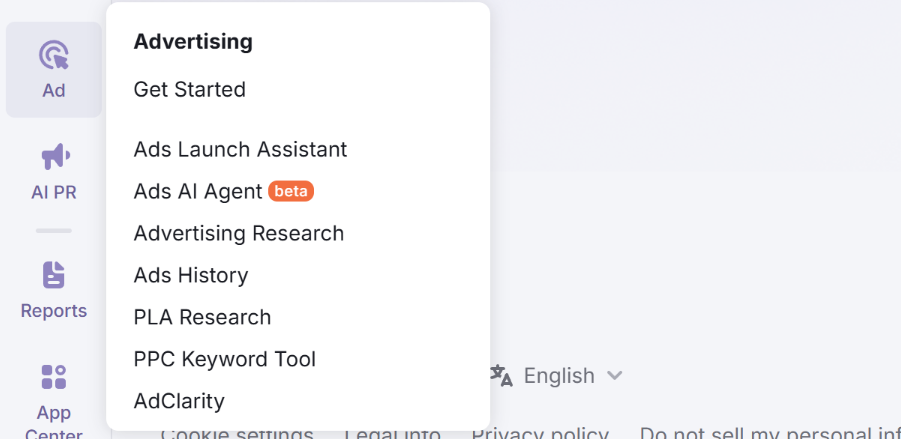Expand the English language chevron
This screenshot has width=901, height=439.
coord(615,376)
